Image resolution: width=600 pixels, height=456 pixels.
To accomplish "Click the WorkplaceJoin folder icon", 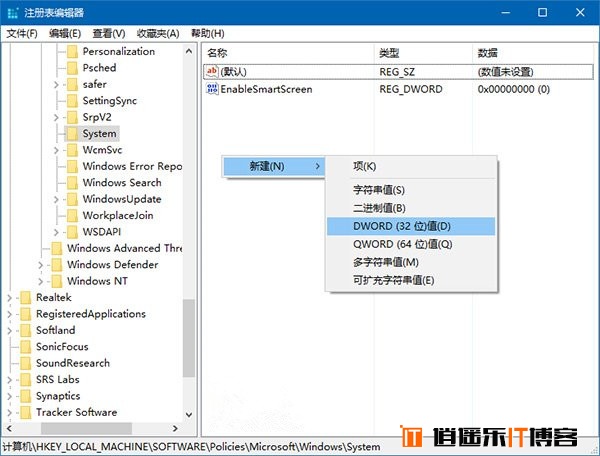I will click(x=72, y=216).
